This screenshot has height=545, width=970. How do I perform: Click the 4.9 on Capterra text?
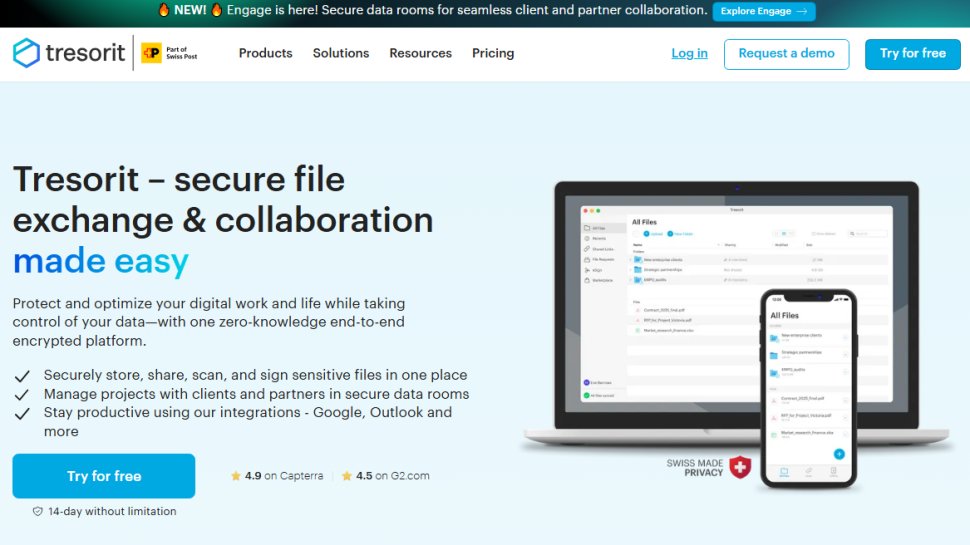(x=284, y=476)
